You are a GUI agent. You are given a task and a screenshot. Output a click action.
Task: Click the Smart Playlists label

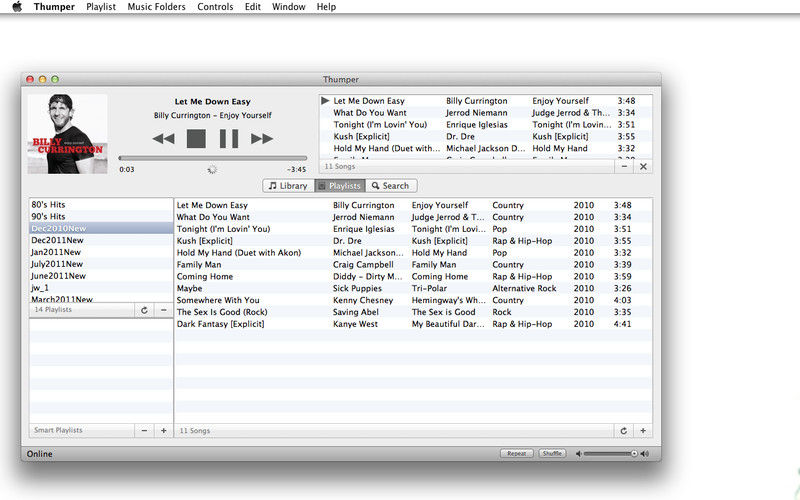[58, 430]
